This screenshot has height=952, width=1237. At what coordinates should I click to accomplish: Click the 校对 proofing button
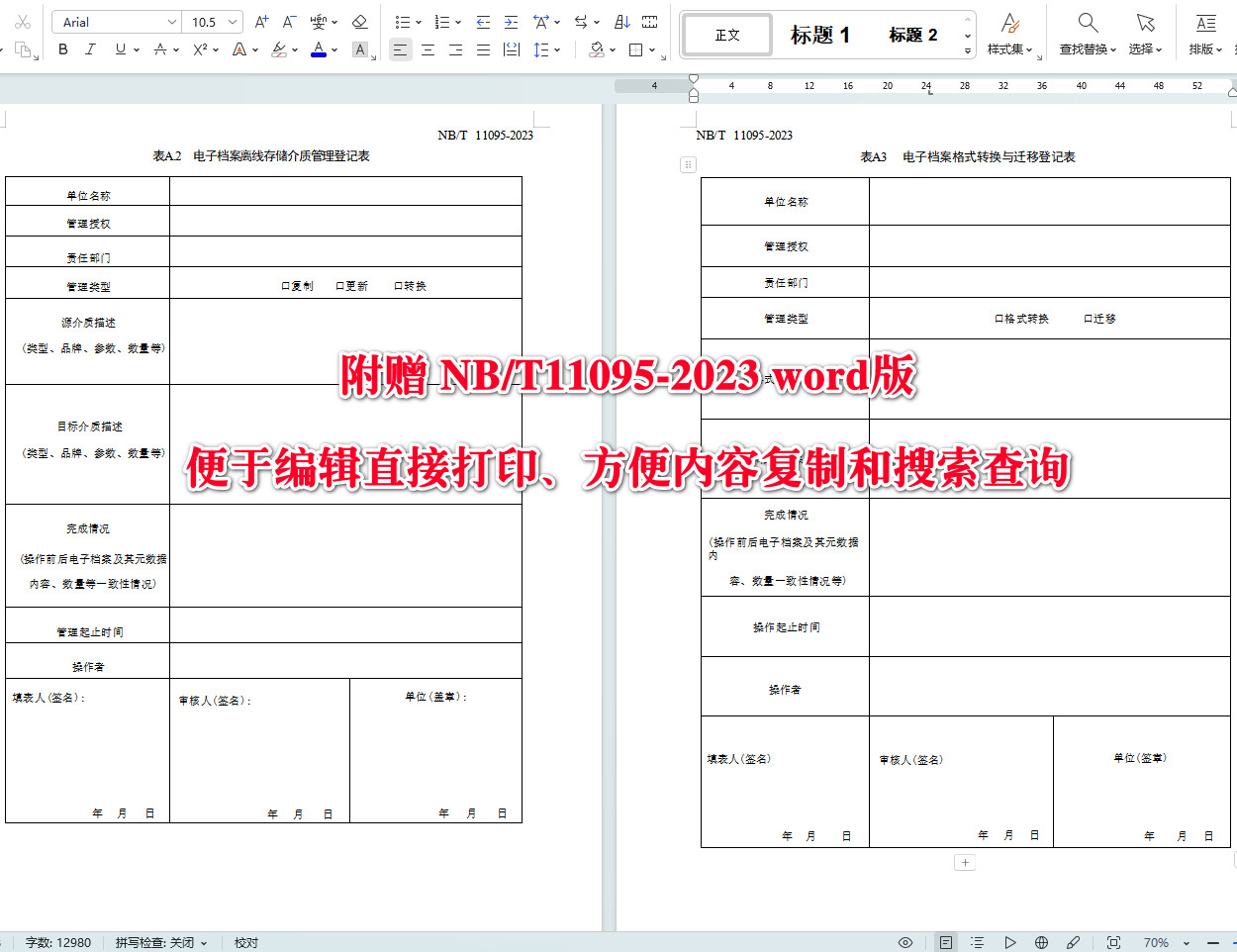coord(245,942)
